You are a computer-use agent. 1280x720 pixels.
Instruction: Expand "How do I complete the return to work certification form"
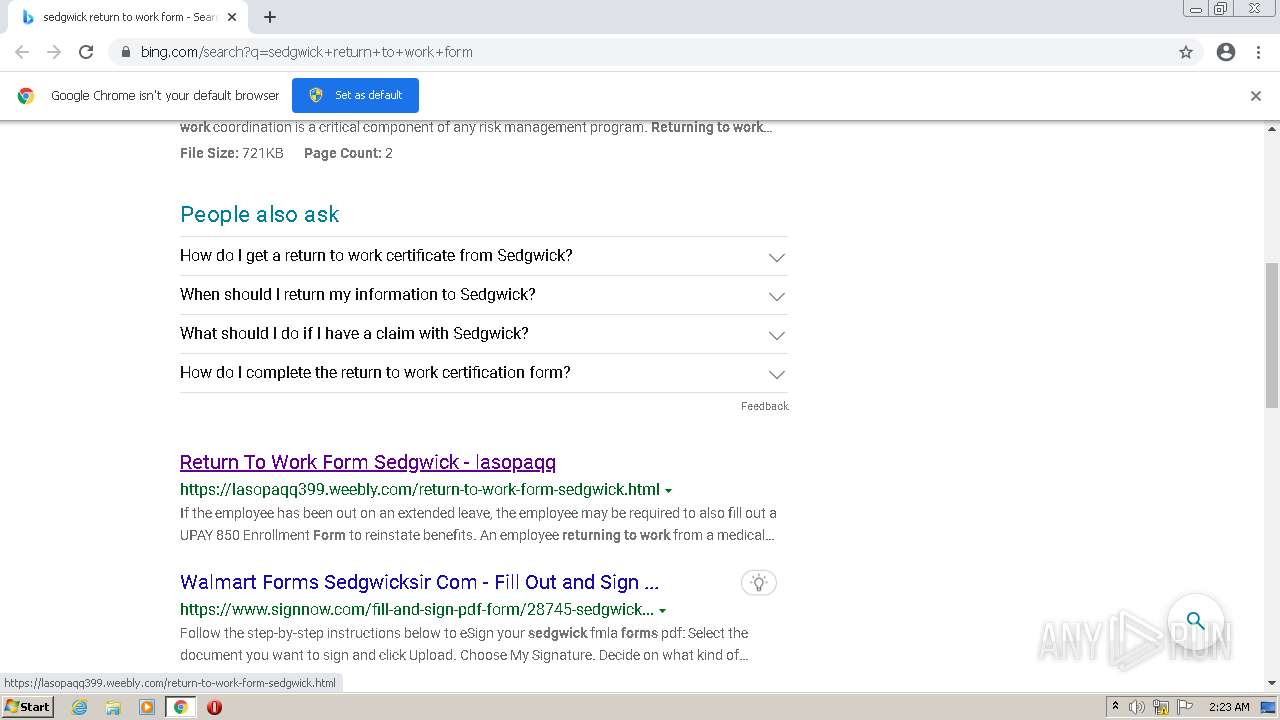click(484, 373)
